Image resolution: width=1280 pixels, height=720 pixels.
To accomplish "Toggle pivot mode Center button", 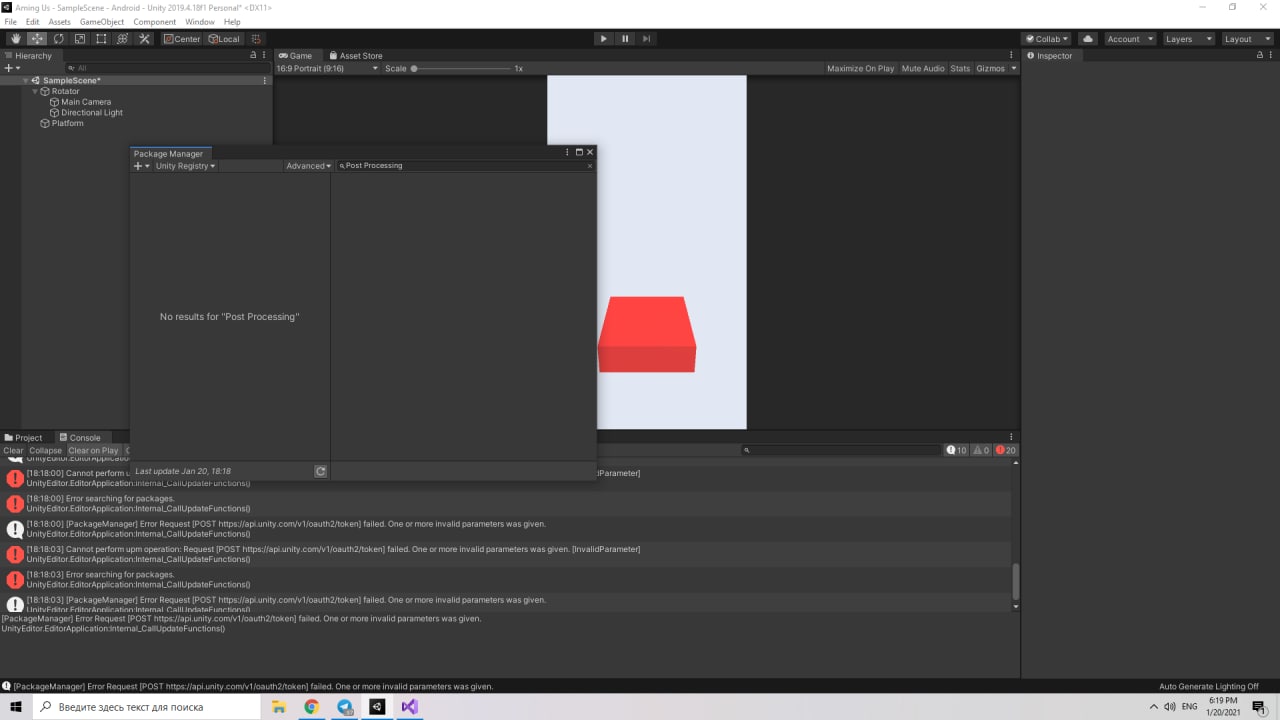I will (182, 39).
